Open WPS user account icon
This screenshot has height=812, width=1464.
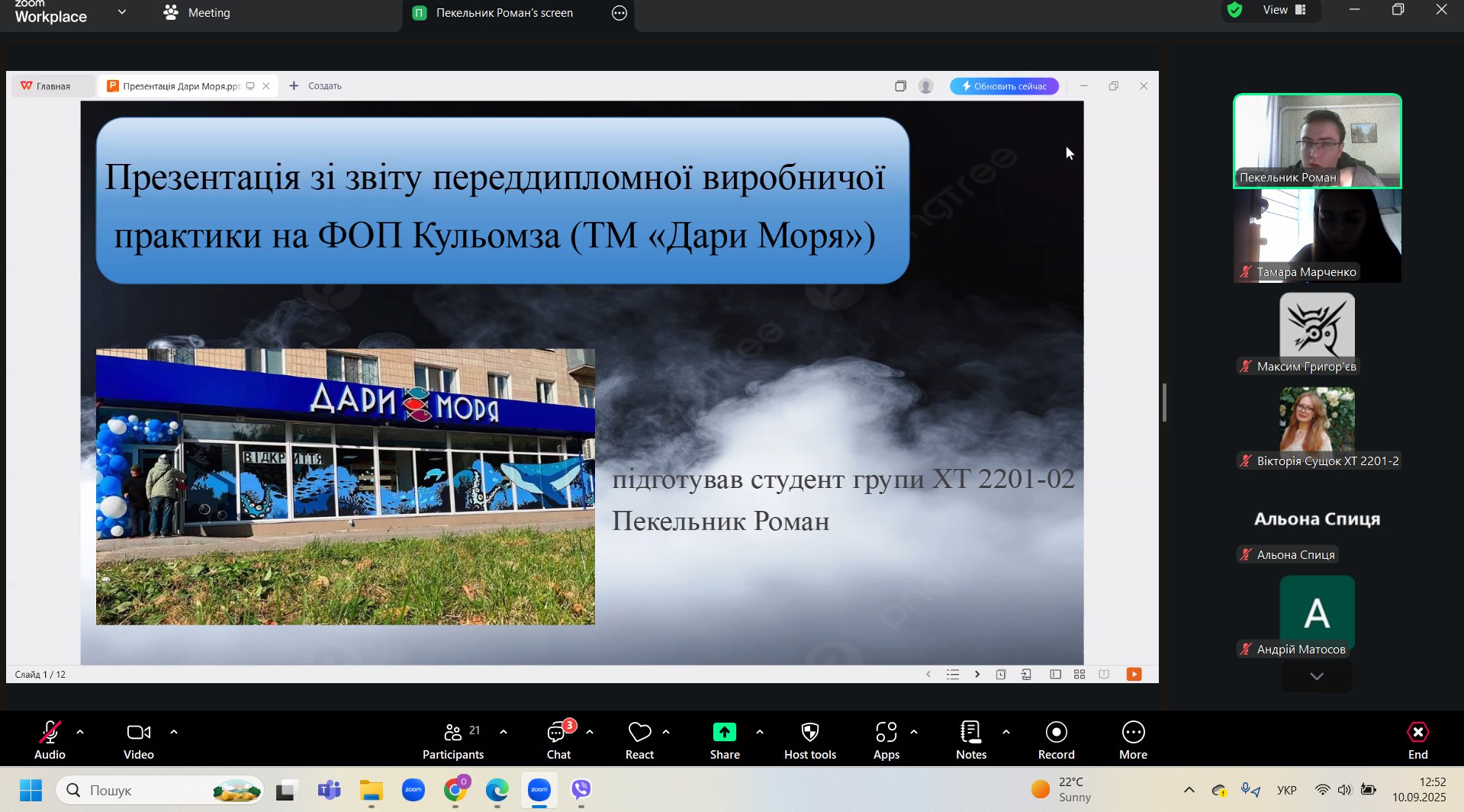pos(926,86)
